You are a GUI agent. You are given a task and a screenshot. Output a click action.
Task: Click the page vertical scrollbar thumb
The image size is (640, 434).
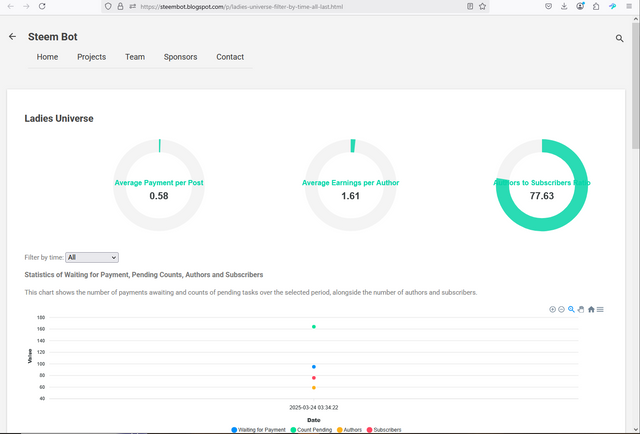pos(636,86)
